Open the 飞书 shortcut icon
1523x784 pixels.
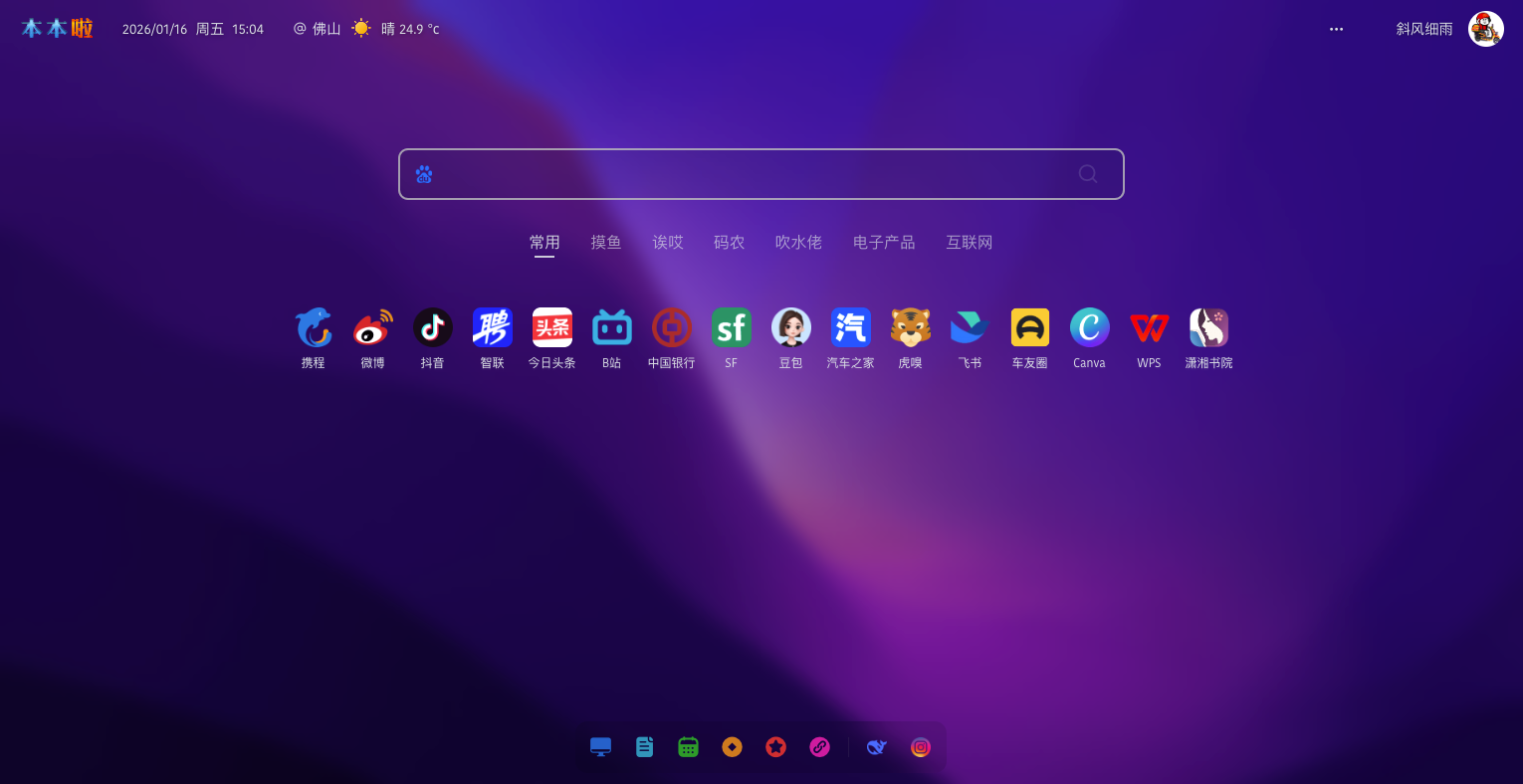(970, 327)
